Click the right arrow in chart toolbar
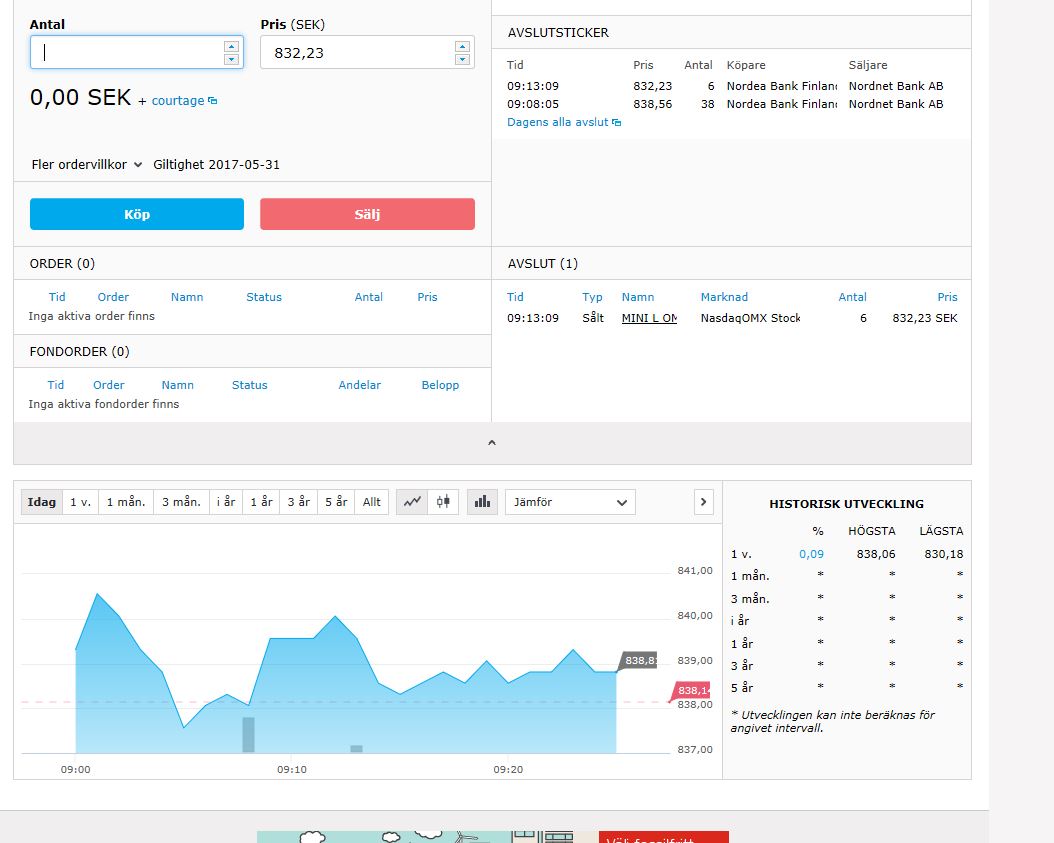The height and width of the screenshot is (843, 1054). tap(704, 502)
